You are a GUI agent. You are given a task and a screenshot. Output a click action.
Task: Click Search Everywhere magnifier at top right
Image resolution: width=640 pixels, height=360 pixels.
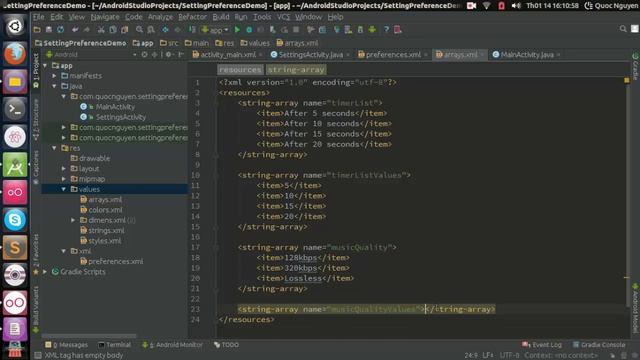pyautogui.click(x=623, y=29)
